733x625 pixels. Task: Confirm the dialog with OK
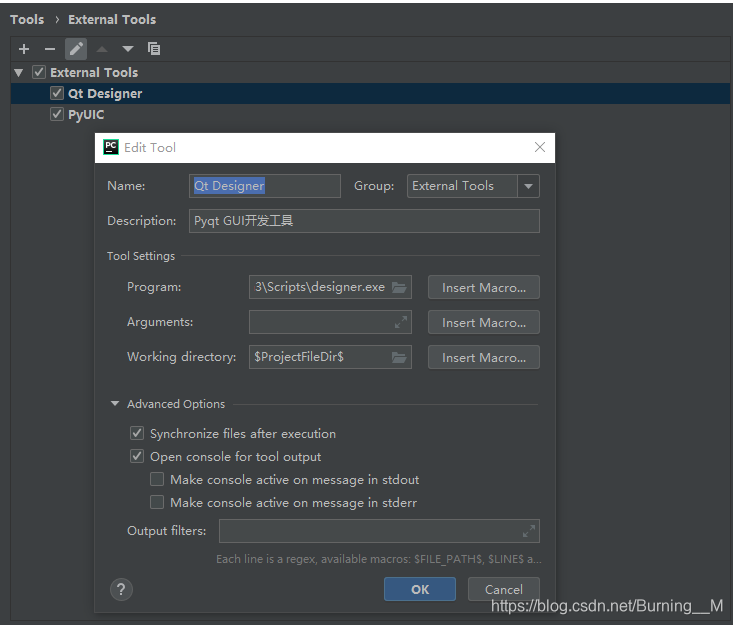pyautogui.click(x=420, y=589)
